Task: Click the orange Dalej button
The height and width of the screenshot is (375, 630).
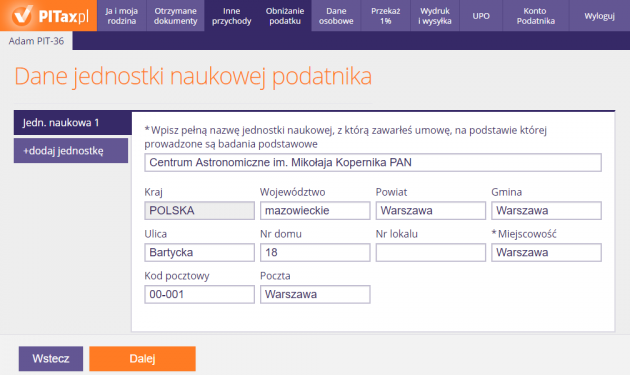Action: (143, 359)
